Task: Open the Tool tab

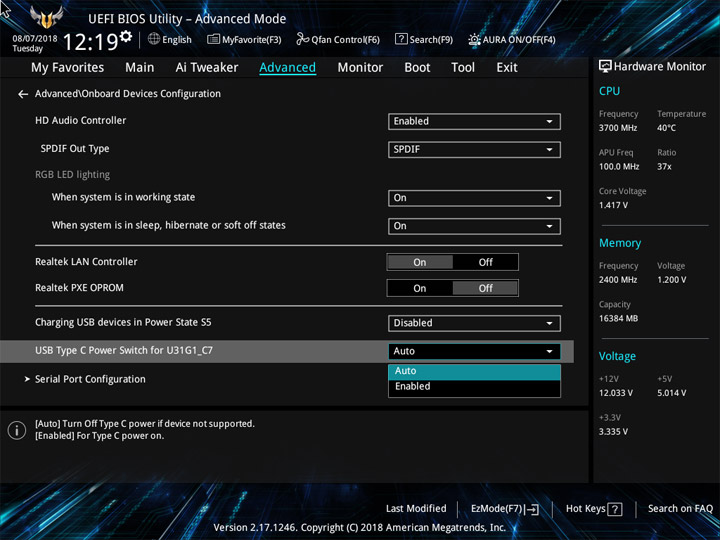Action: (x=463, y=68)
